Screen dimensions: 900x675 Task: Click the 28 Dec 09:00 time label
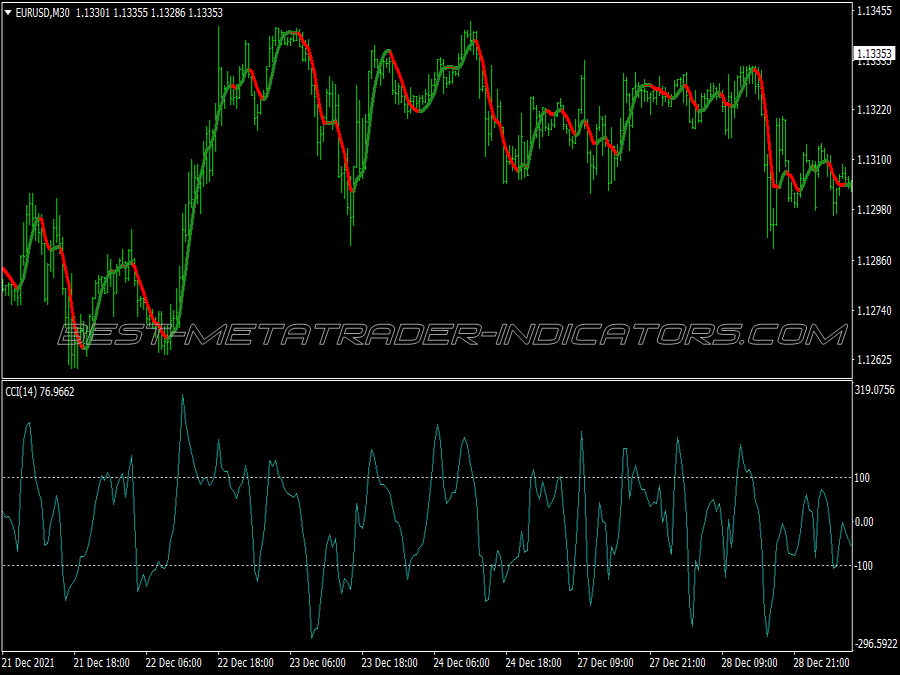(750, 663)
